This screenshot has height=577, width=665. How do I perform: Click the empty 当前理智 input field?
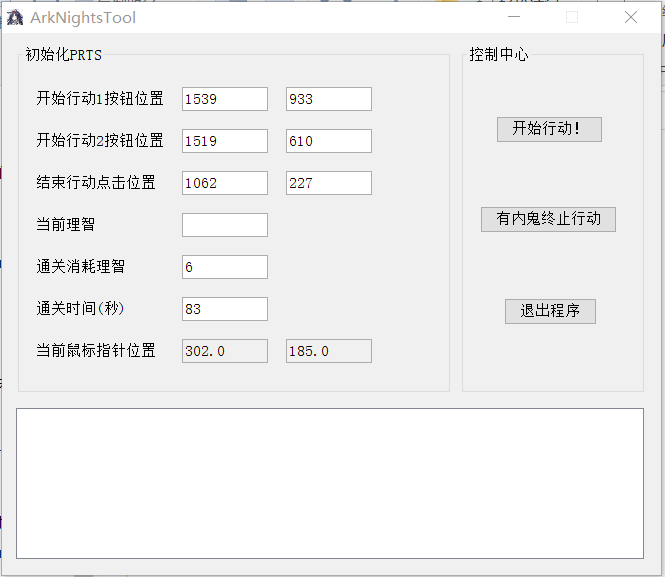[x=225, y=225]
